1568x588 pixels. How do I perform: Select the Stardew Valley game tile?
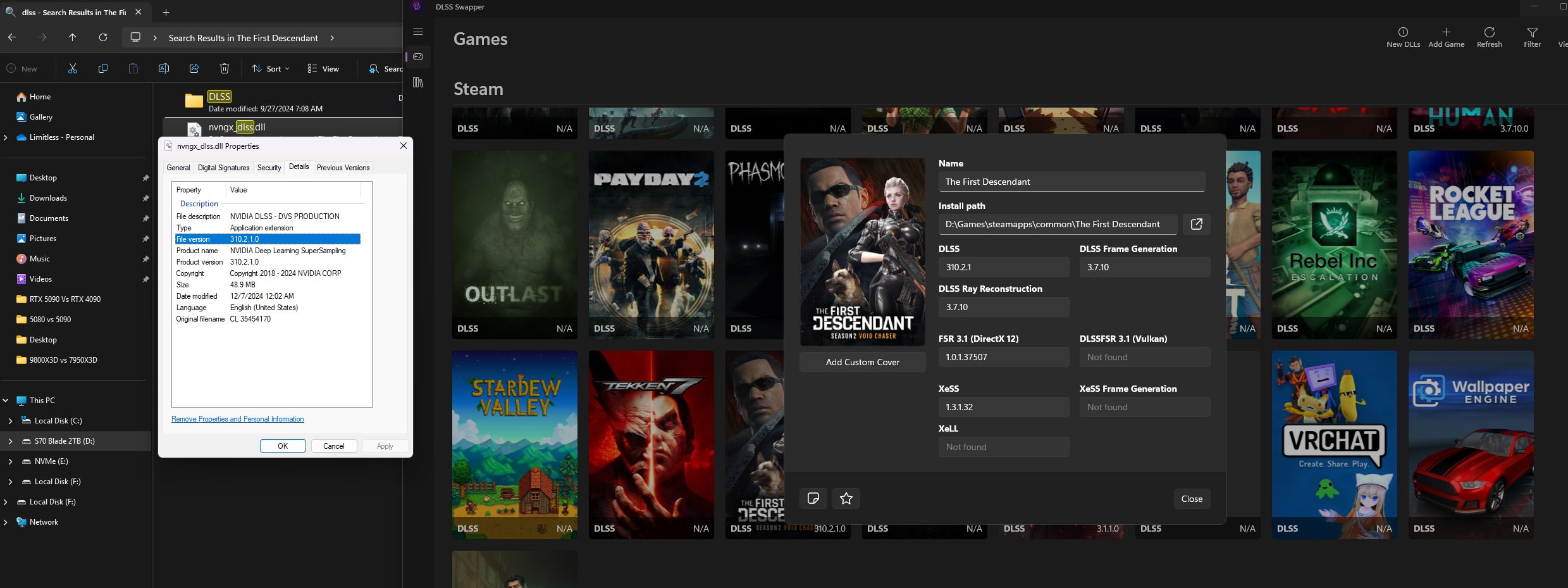515,445
